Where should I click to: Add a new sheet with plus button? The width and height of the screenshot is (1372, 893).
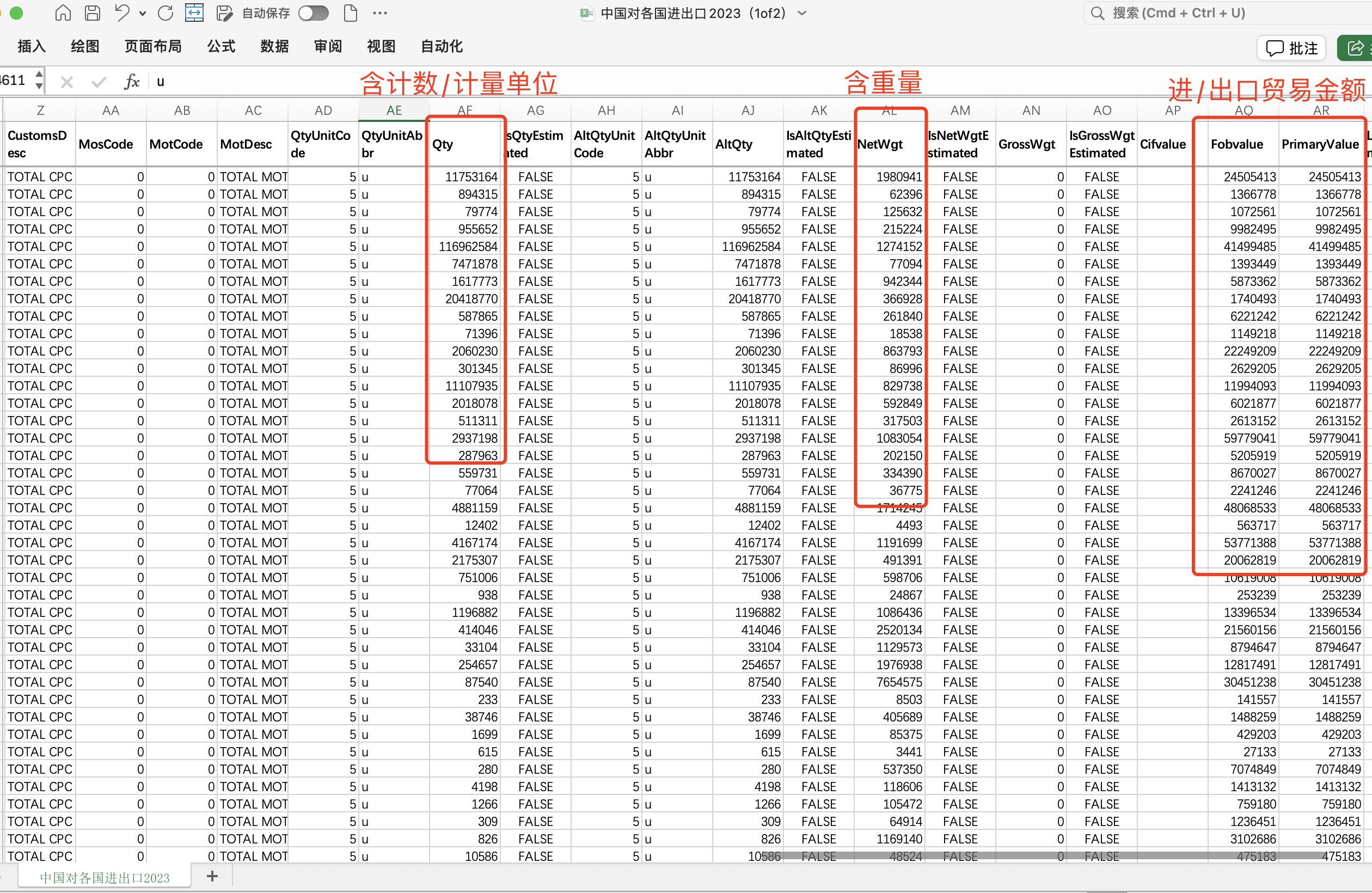pyautogui.click(x=212, y=876)
